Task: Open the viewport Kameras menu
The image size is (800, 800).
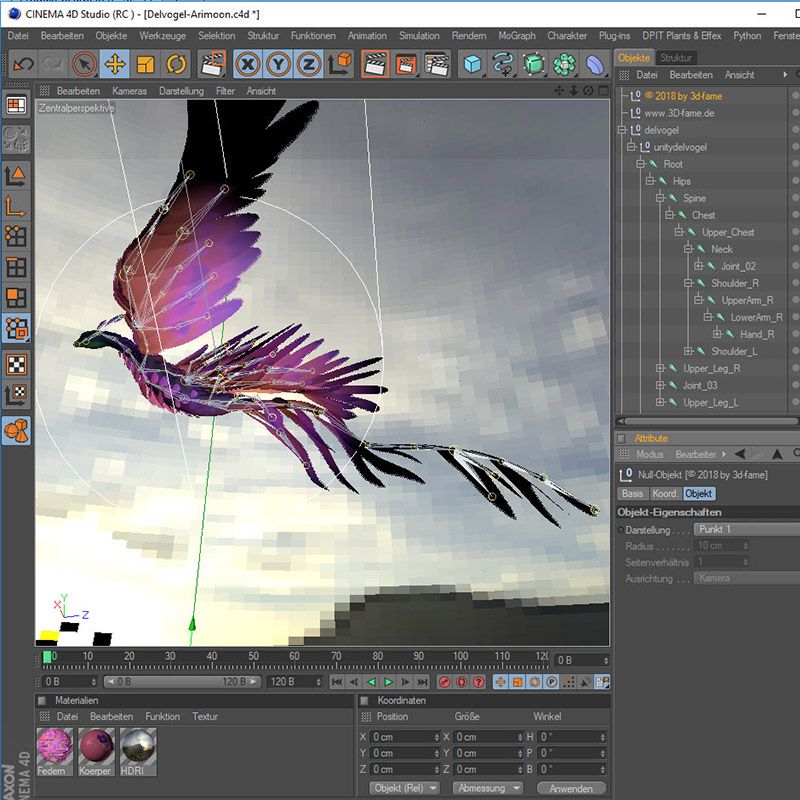Action: point(130,91)
